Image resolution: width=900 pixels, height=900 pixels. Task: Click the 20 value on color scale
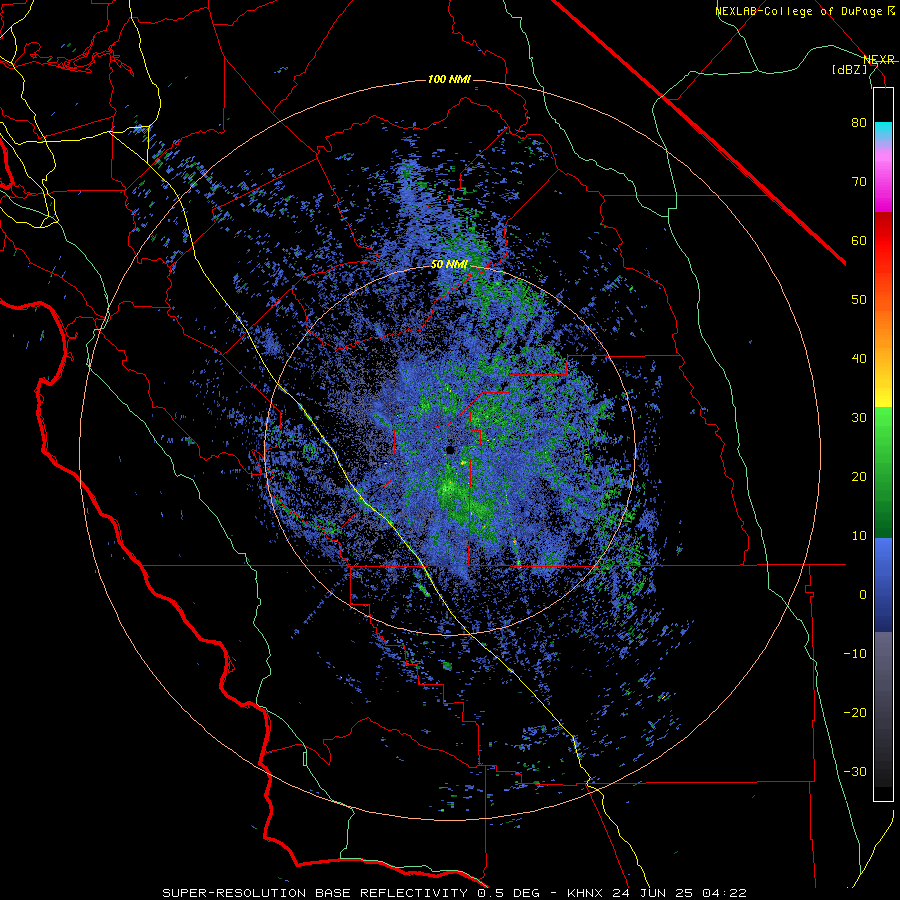(859, 477)
